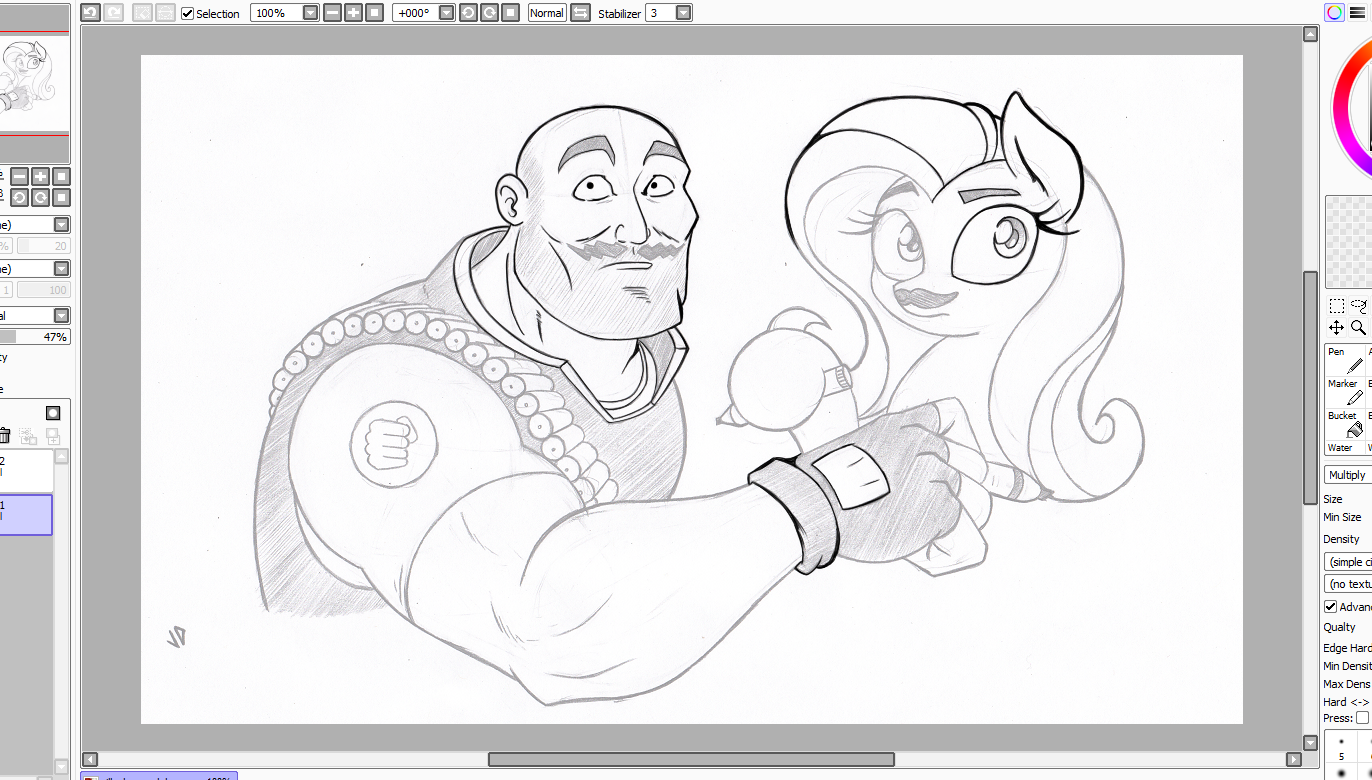1372x780 pixels.
Task: Select the Move tool
Action: tap(1336, 328)
